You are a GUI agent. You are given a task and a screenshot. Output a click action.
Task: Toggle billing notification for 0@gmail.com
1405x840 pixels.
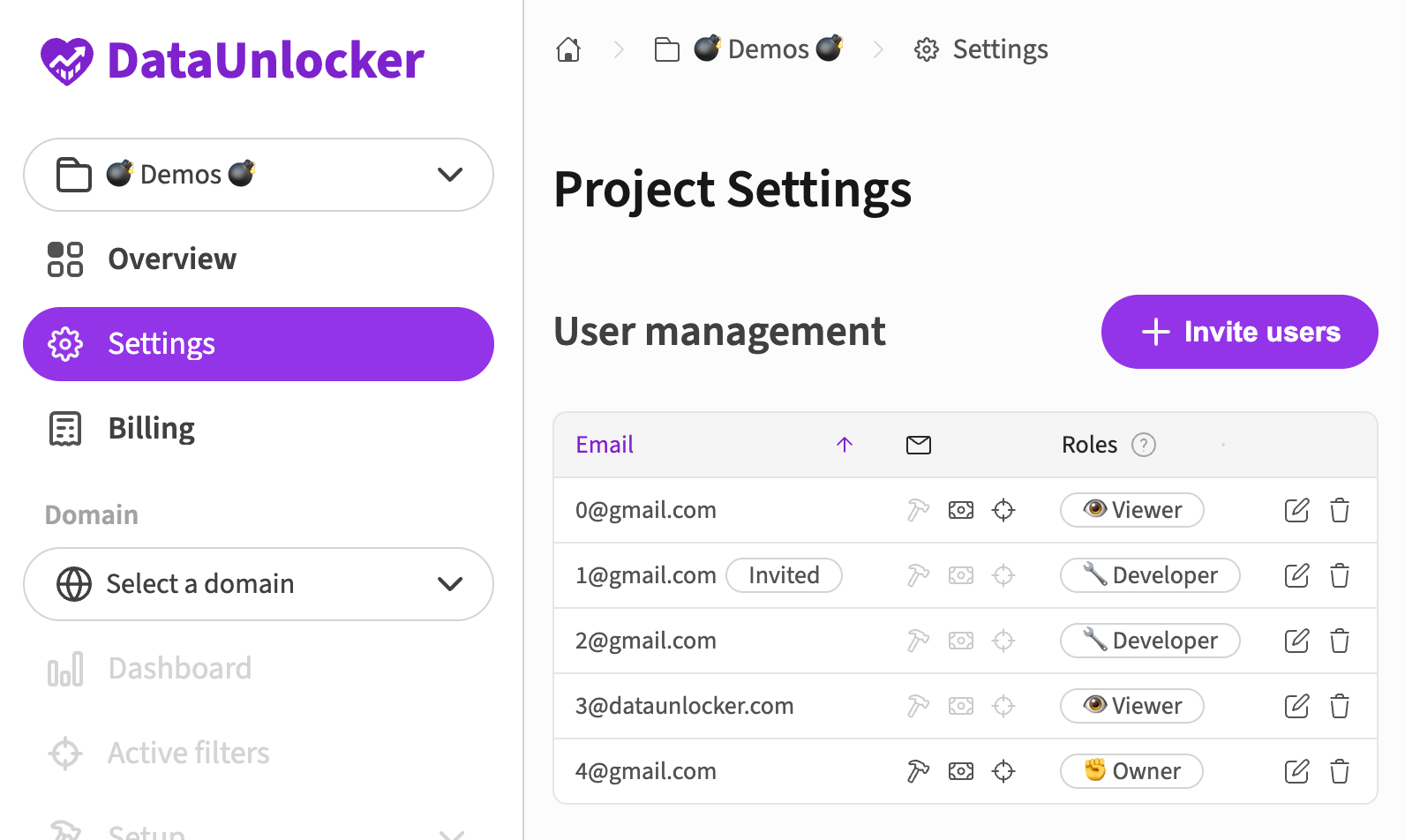pos(961,510)
